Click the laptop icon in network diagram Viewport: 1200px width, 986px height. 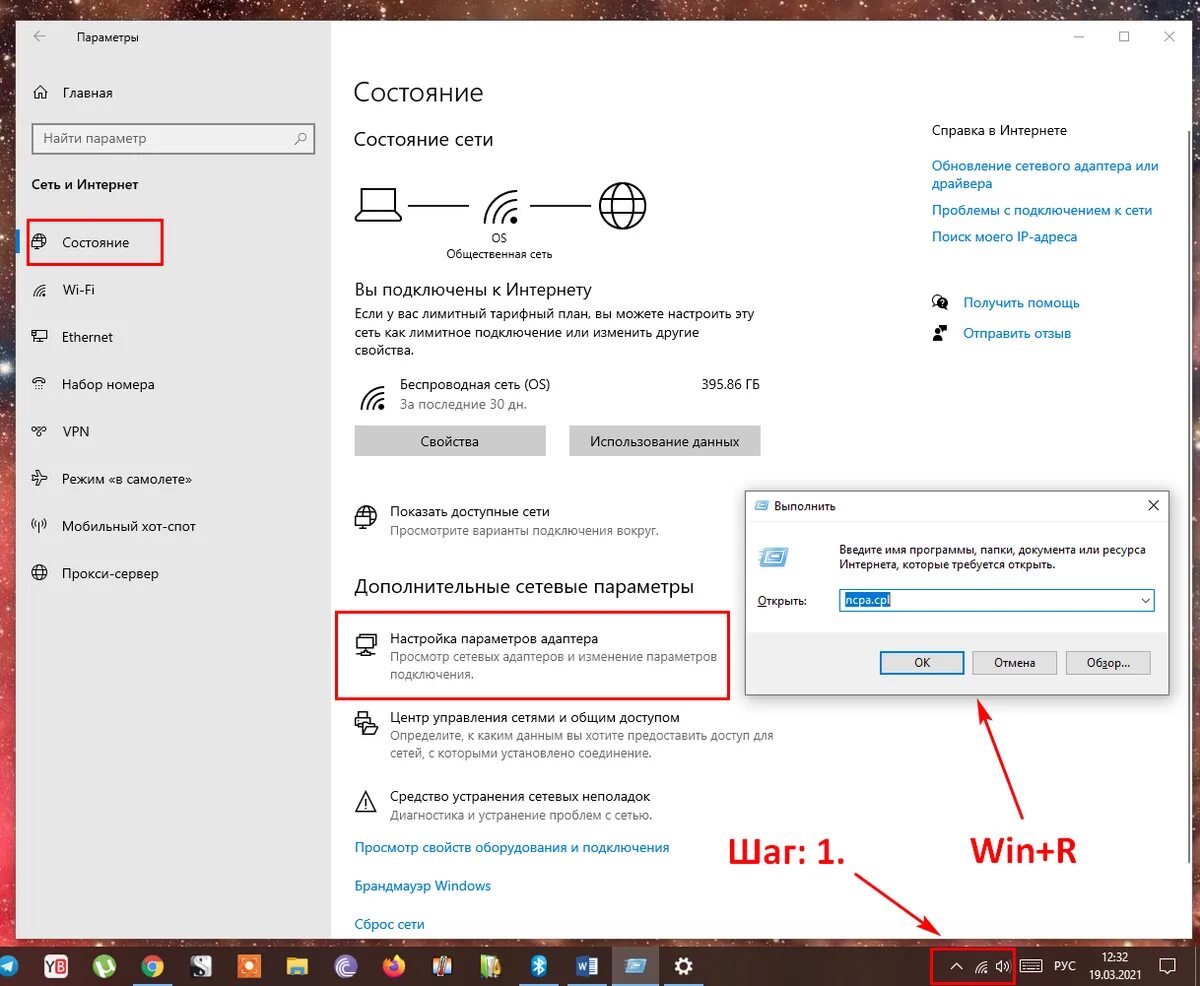pos(379,206)
